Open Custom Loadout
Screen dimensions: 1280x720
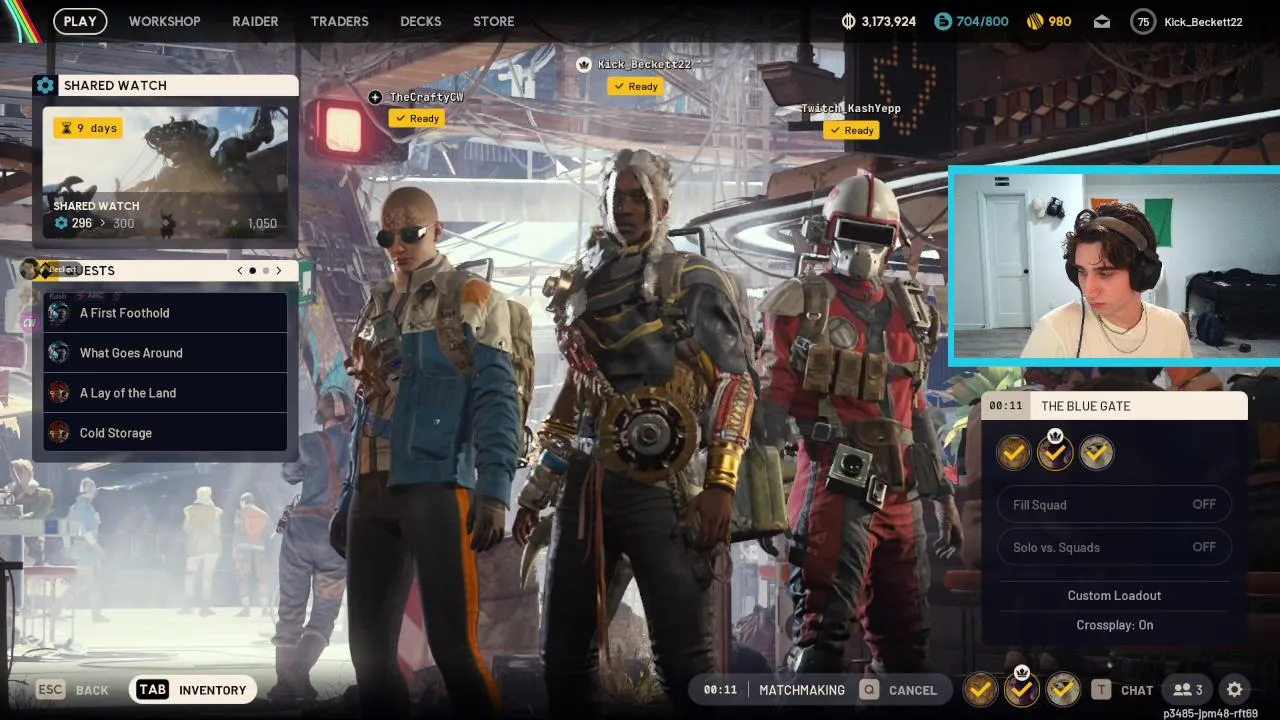[x=1114, y=595]
